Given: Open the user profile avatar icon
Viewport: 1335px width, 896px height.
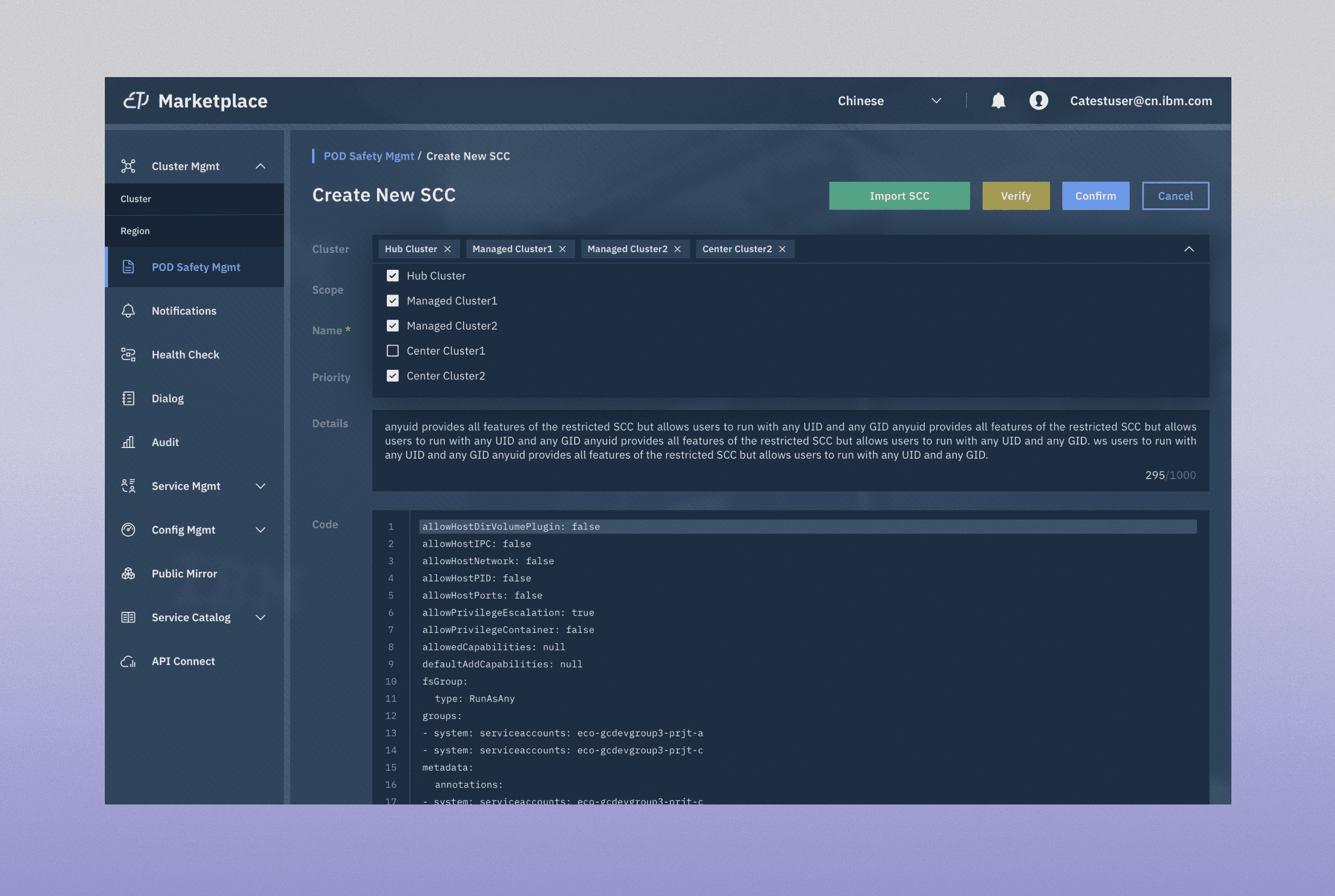Looking at the screenshot, I should pos(1039,101).
